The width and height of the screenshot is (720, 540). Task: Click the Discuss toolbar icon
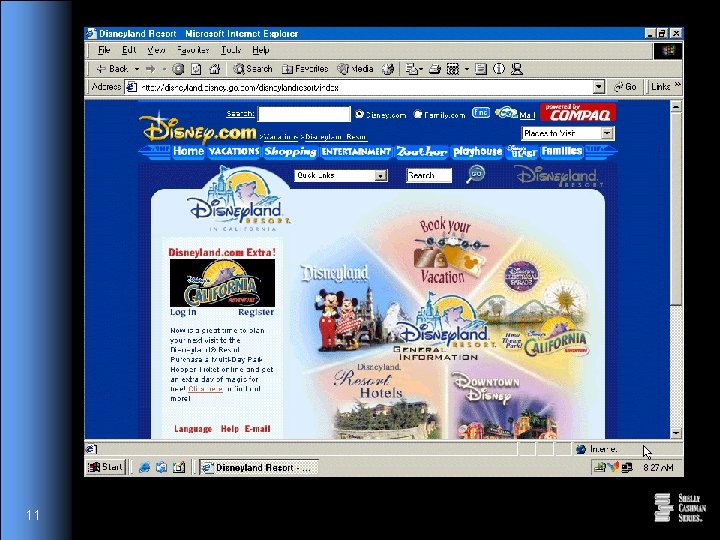coord(481,69)
